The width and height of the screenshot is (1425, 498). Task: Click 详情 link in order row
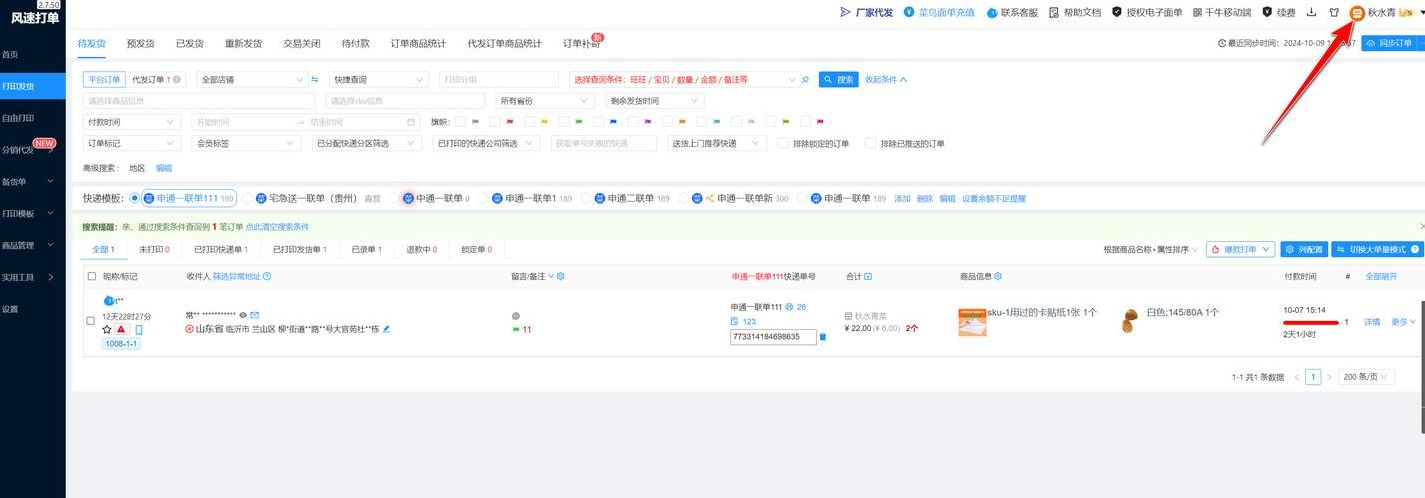tap(1372, 322)
